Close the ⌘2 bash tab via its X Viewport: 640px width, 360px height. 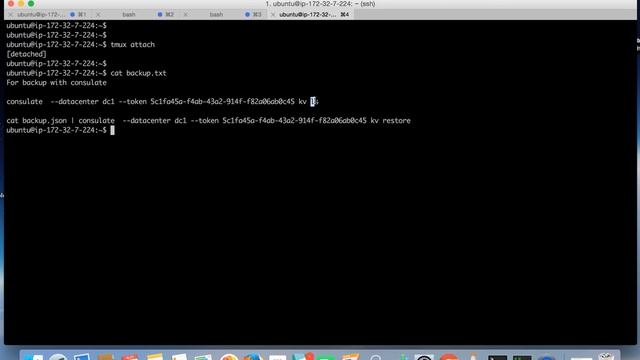pyautogui.click(x=98, y=14)
